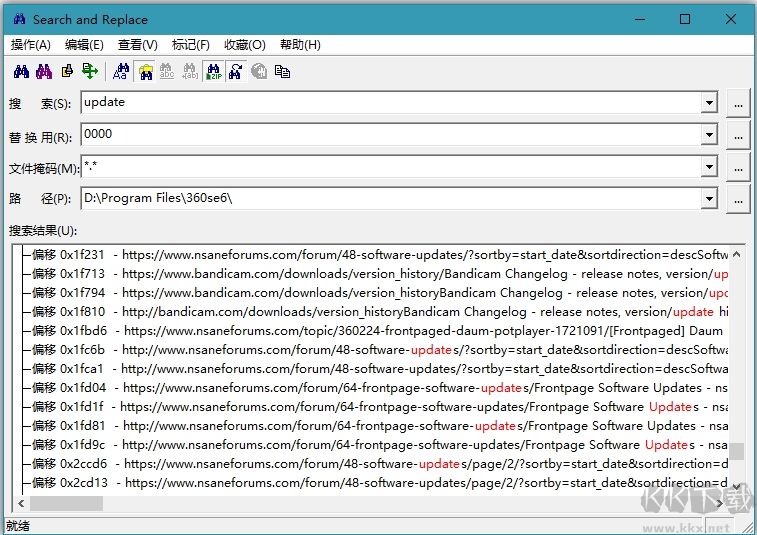Click the 搜索结果(U) results label
The height and width of the screenshot is (535, 757).
pyautogui.click(x=43, y=231)
